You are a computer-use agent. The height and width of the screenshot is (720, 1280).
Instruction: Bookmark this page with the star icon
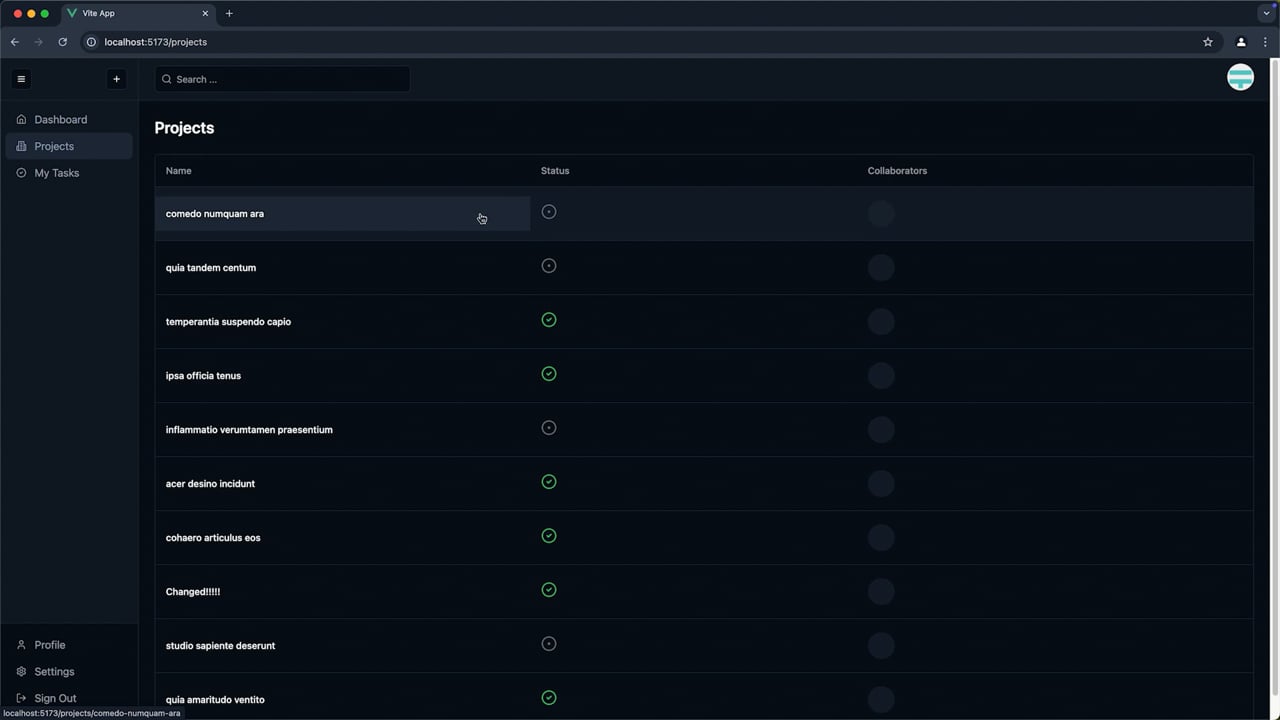pyautogui.click(x=1208, y=42)
